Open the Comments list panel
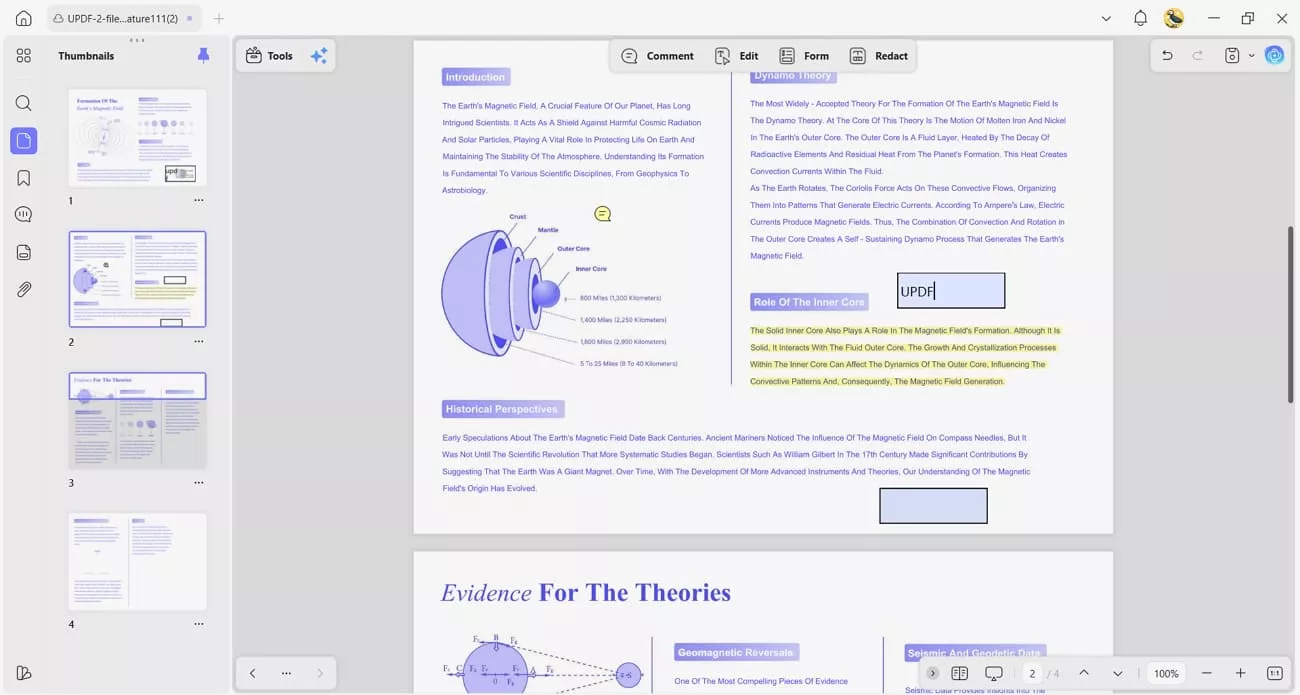This screenshot has height=695, width=1300. click(x=23, y=214)
